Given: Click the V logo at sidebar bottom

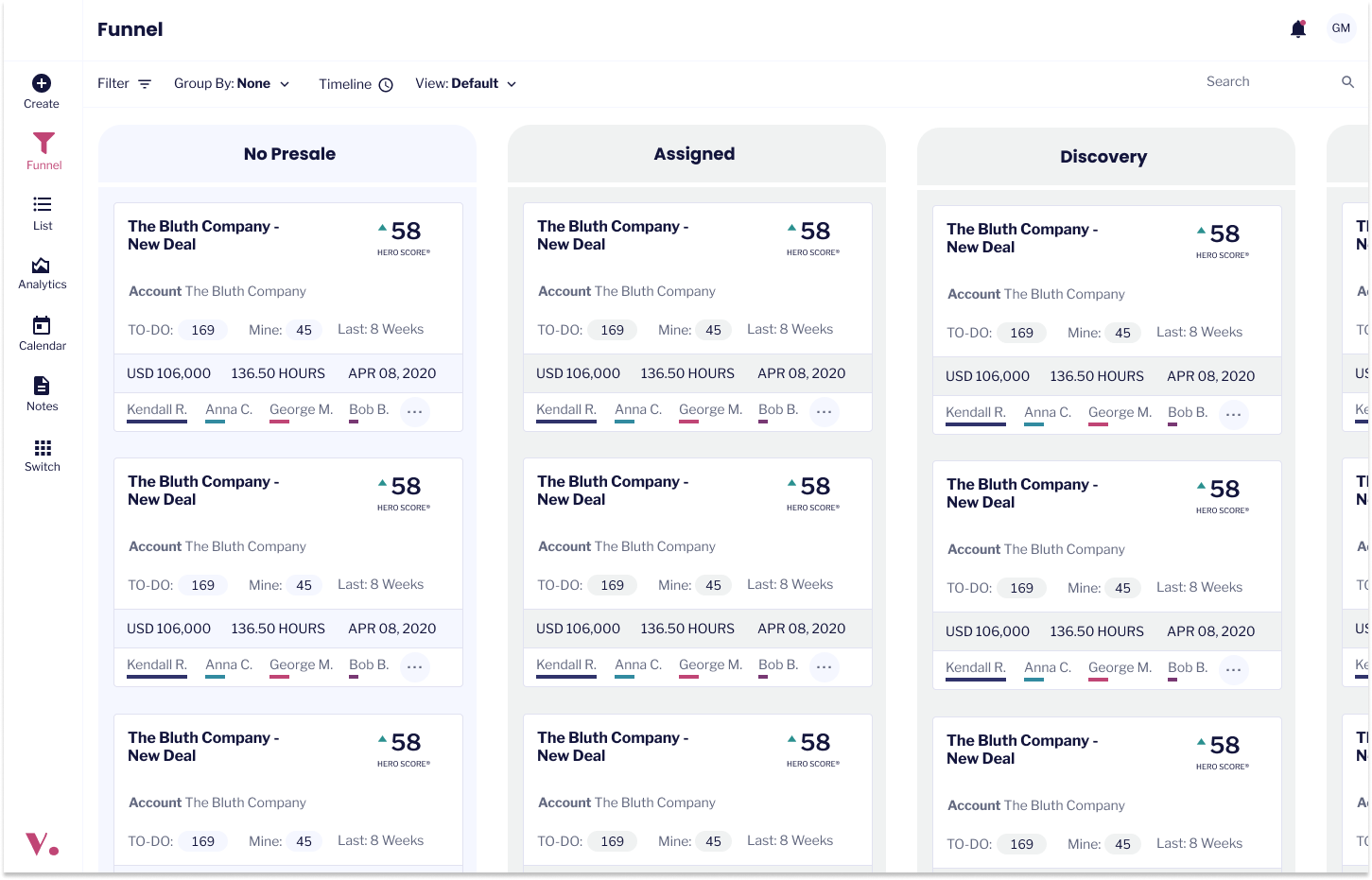Looking at the screenshot, I should click(42, 843).
